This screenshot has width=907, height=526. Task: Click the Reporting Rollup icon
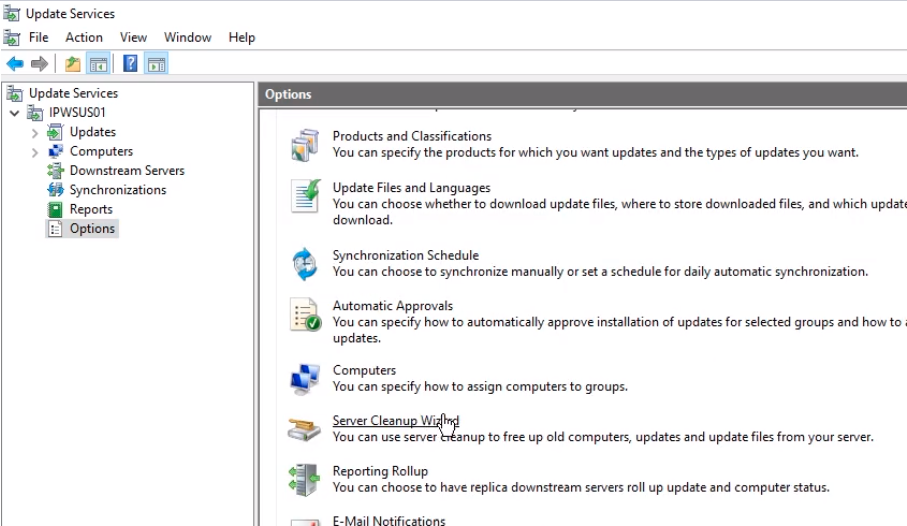(x=304, y=480)
